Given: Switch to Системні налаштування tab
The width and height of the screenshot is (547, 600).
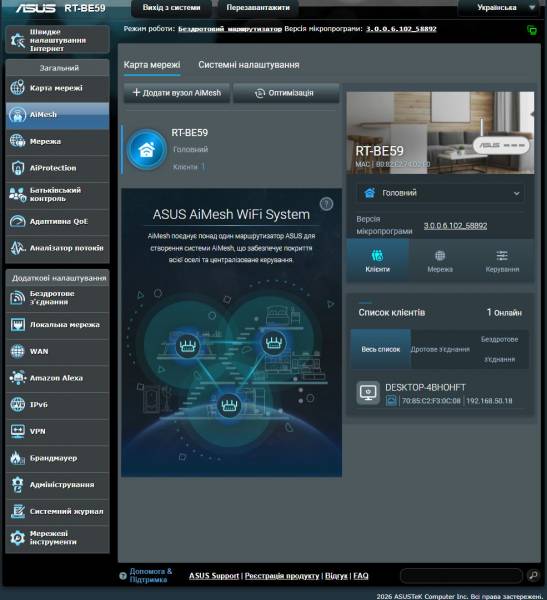Looking at the screenshot, I should tap(249, 65).
